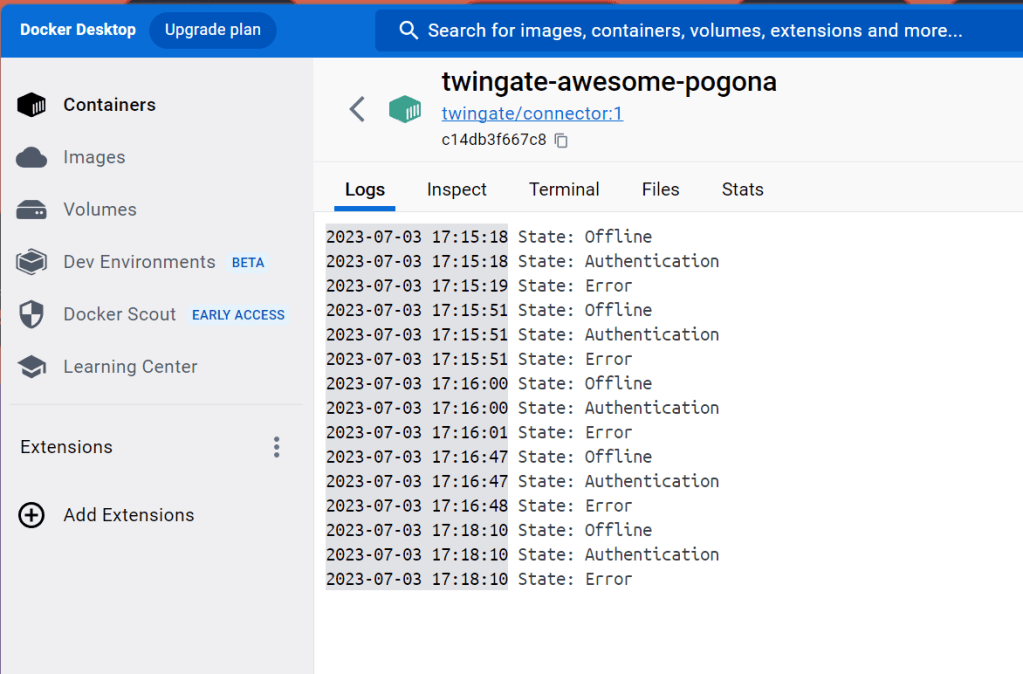The height and width of the screenshot is (674, 1023).
Task: Click log line 17:15:51 State: Offline
Action: pyautogui.click(x=489, y=310)
